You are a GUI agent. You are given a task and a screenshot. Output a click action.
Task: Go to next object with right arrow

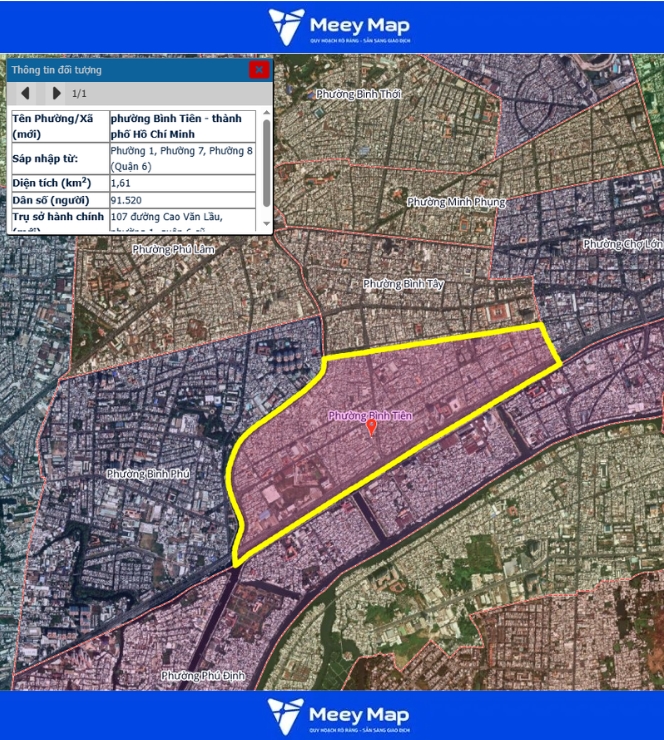point(56,94)
